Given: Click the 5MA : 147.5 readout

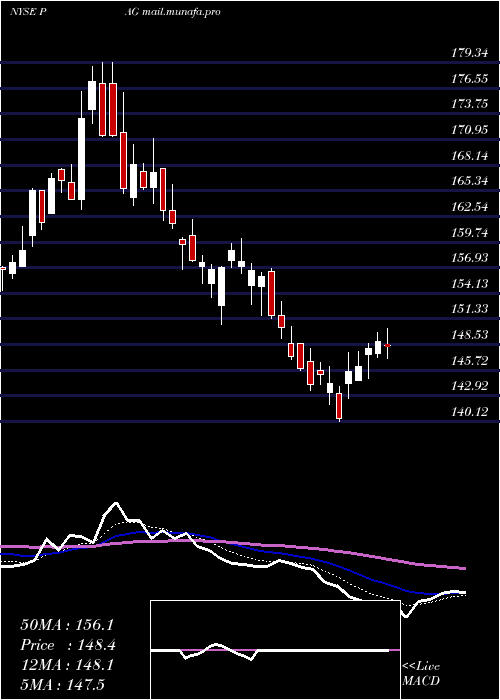Looking at the screenshot, I should [62, 685].
